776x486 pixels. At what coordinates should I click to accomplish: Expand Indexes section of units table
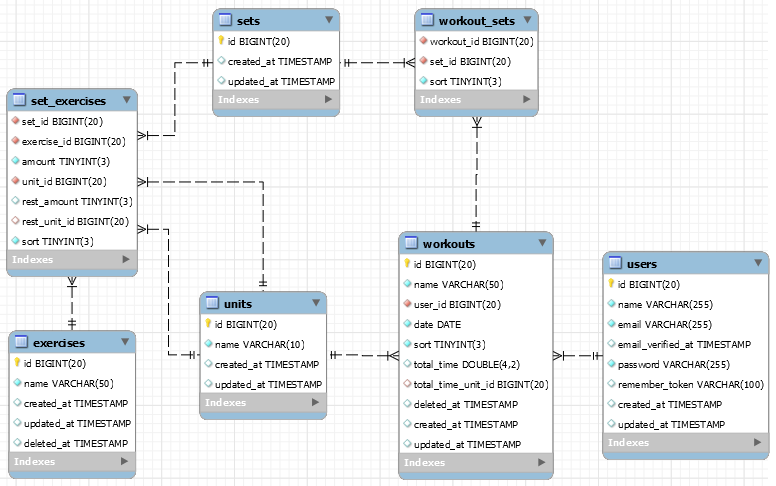315,402
